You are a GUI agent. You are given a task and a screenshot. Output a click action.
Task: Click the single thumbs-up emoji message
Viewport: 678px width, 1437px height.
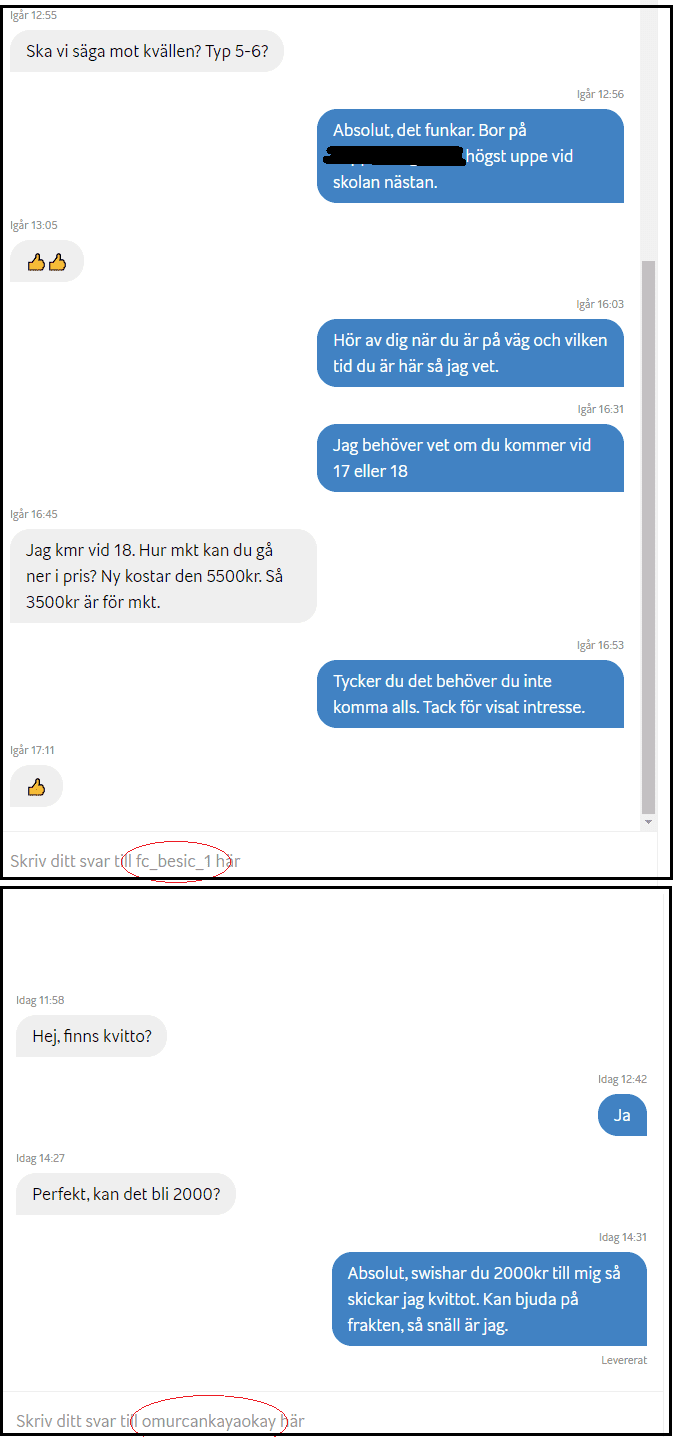click(37, 787)
